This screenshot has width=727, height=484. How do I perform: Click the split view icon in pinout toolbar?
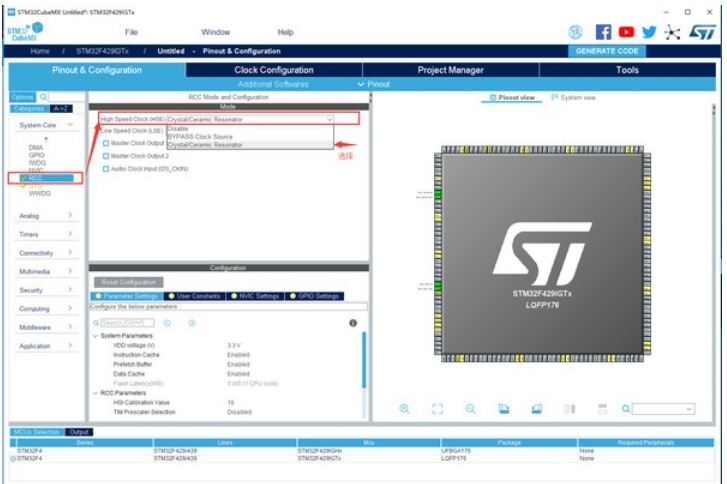[x=570, y=408]
